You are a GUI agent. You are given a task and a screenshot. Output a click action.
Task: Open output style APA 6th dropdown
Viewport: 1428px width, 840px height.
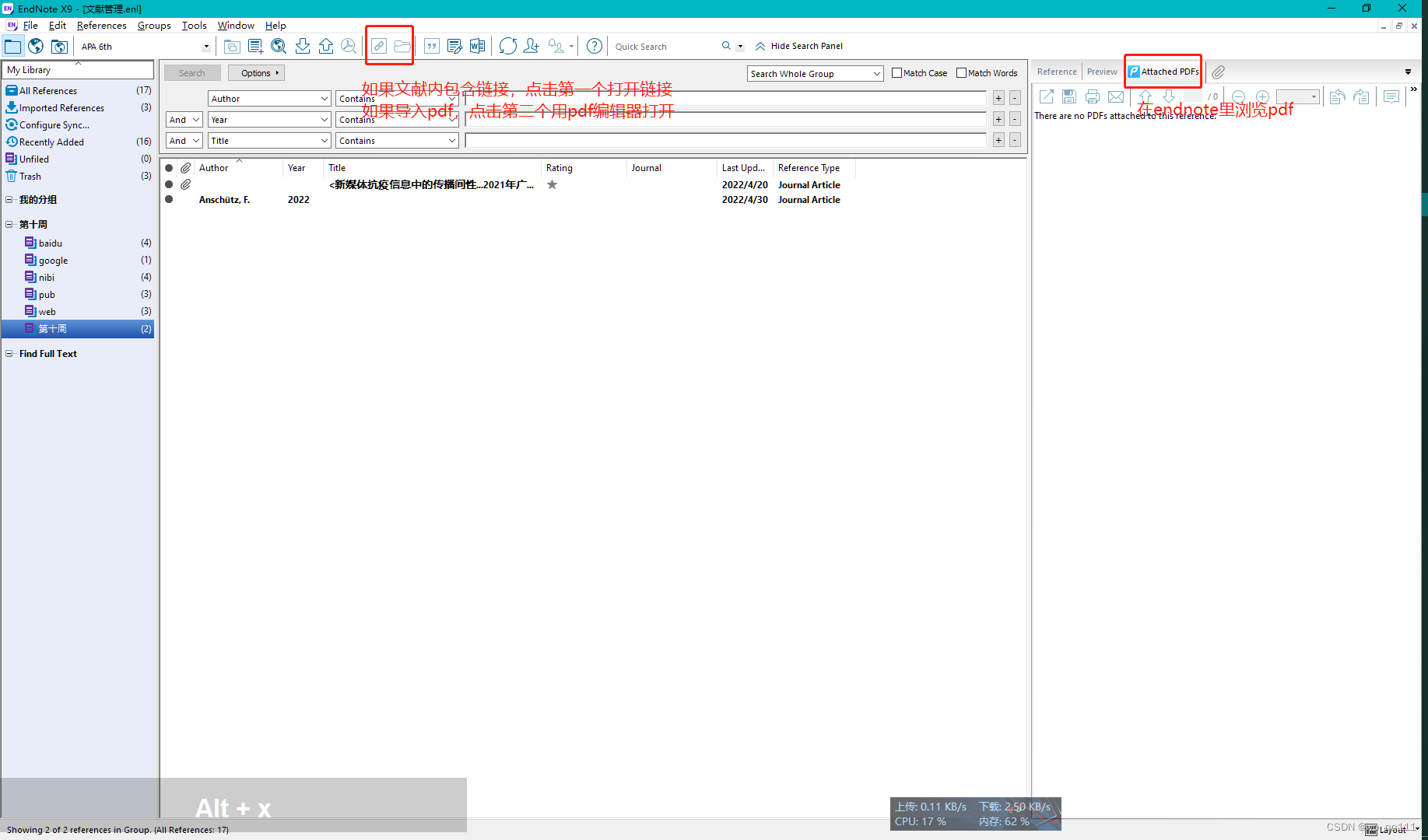coord(206,47)
